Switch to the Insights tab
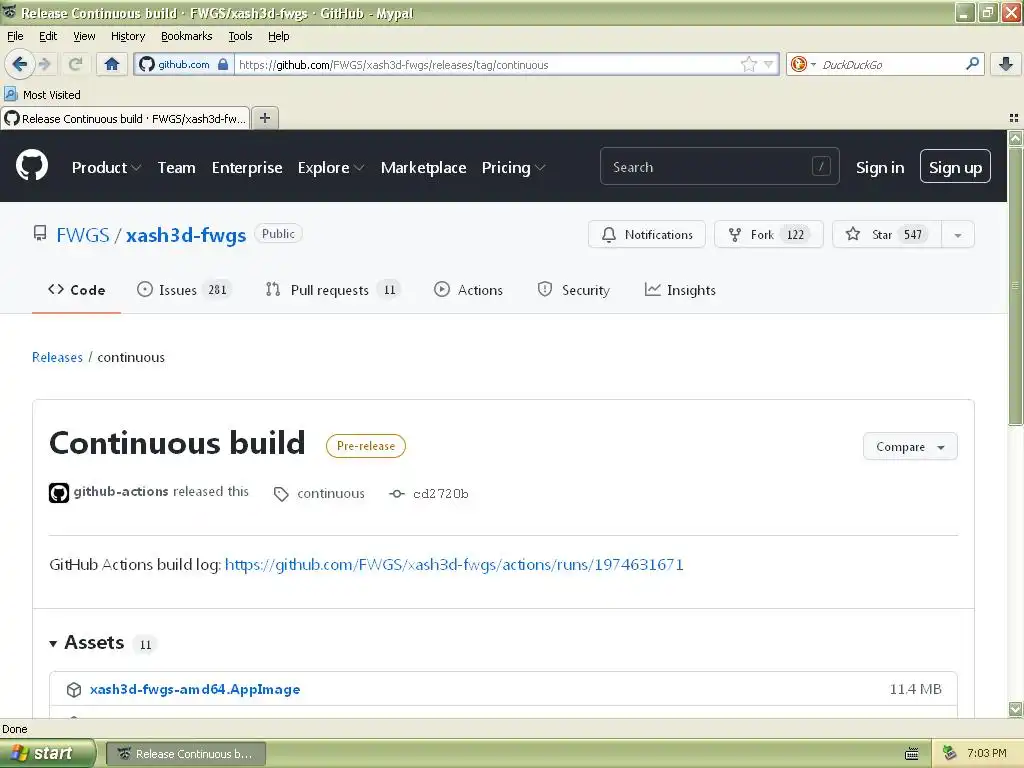 point(680,290)
